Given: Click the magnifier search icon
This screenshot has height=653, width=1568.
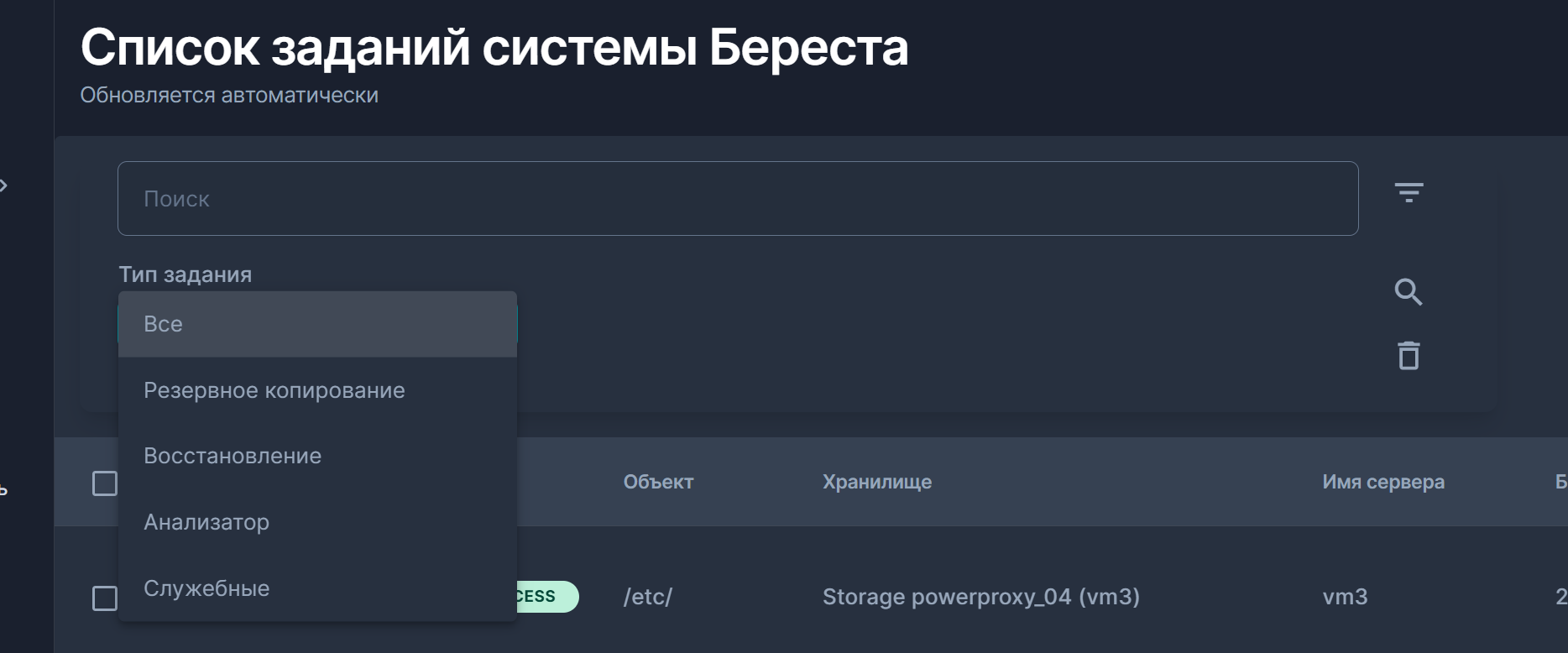Looking at the screenshot, I should [1409, 292].
